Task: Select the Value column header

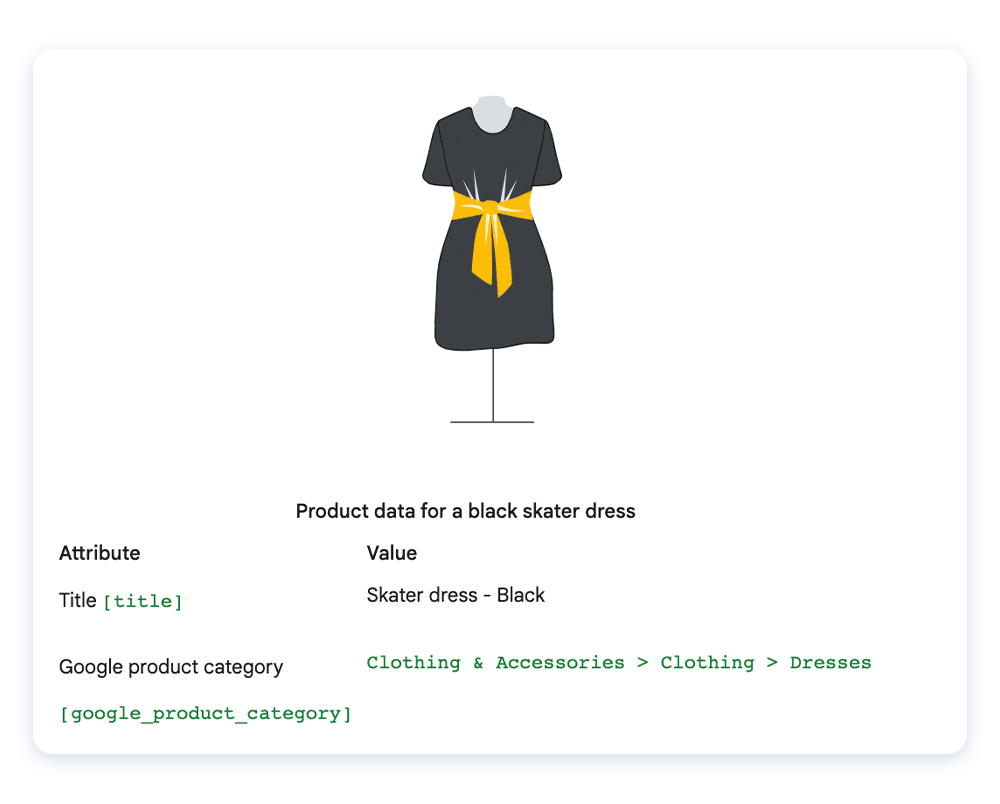Action: (391, 553)
